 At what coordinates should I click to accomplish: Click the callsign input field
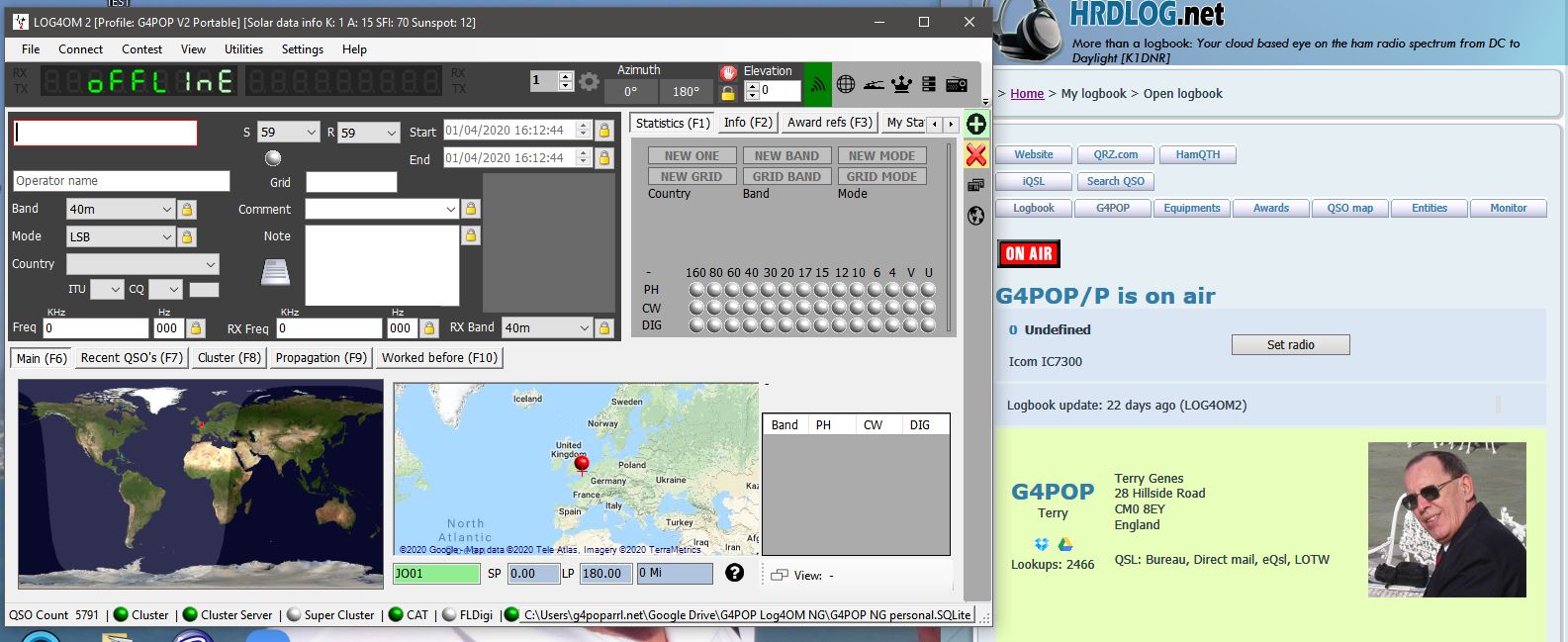(x=105, y=133)
